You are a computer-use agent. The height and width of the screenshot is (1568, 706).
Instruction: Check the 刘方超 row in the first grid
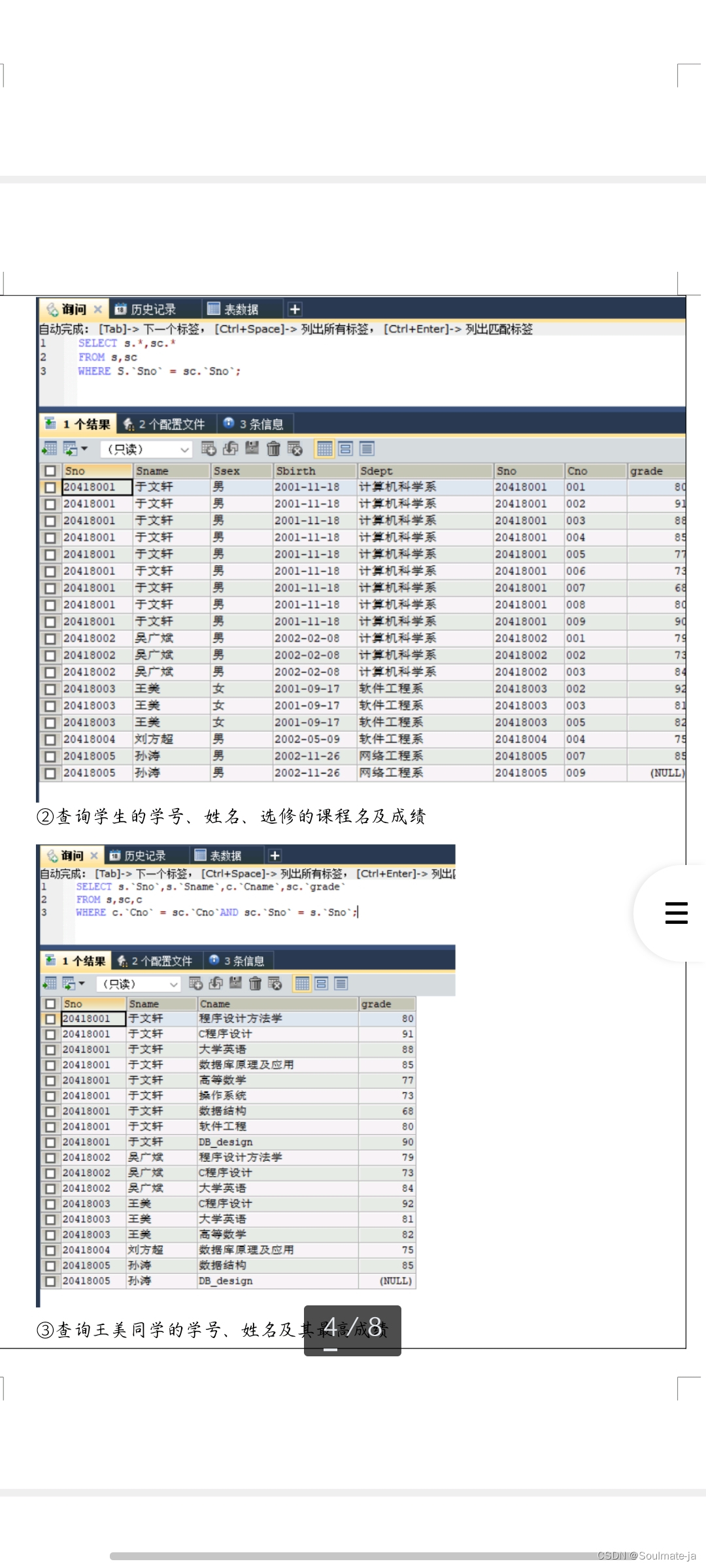(50, 740)
